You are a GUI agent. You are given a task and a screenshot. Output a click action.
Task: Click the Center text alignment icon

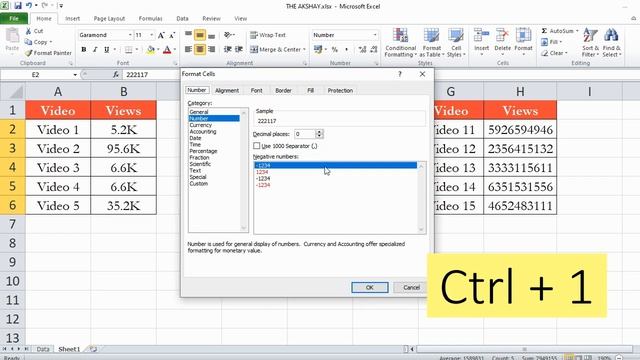click(200, 49)
